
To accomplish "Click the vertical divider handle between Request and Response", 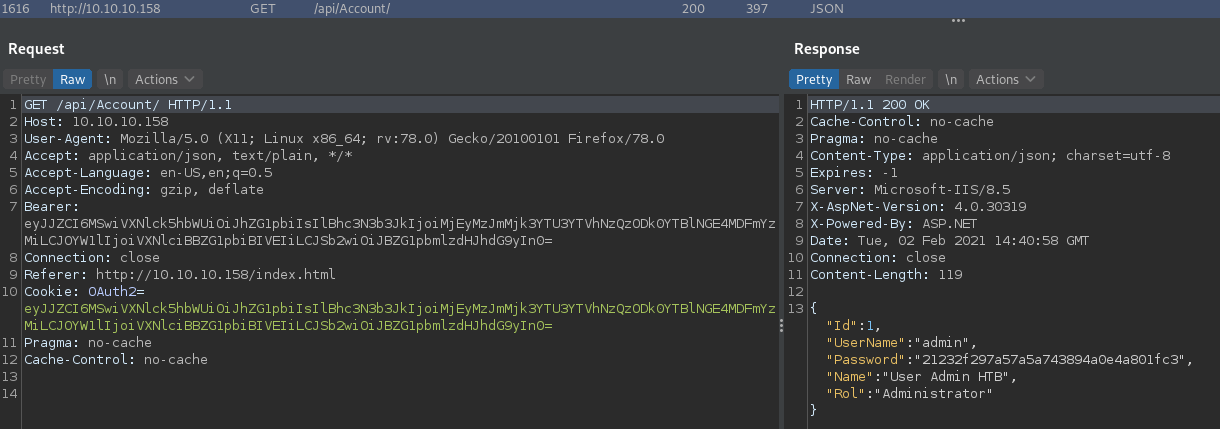I will point(782,325).
